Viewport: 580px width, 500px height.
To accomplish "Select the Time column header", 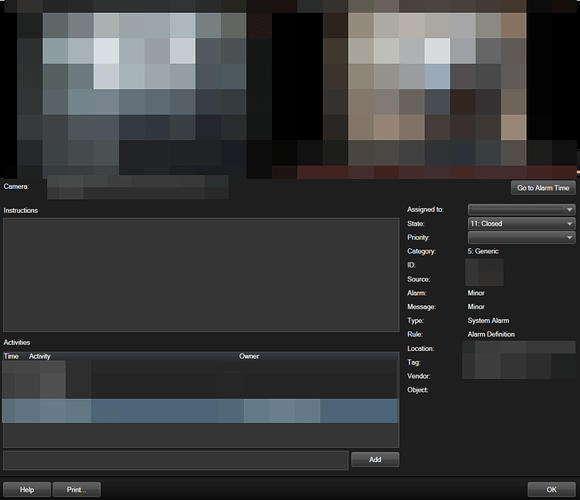I will click(x=11, y=356).
